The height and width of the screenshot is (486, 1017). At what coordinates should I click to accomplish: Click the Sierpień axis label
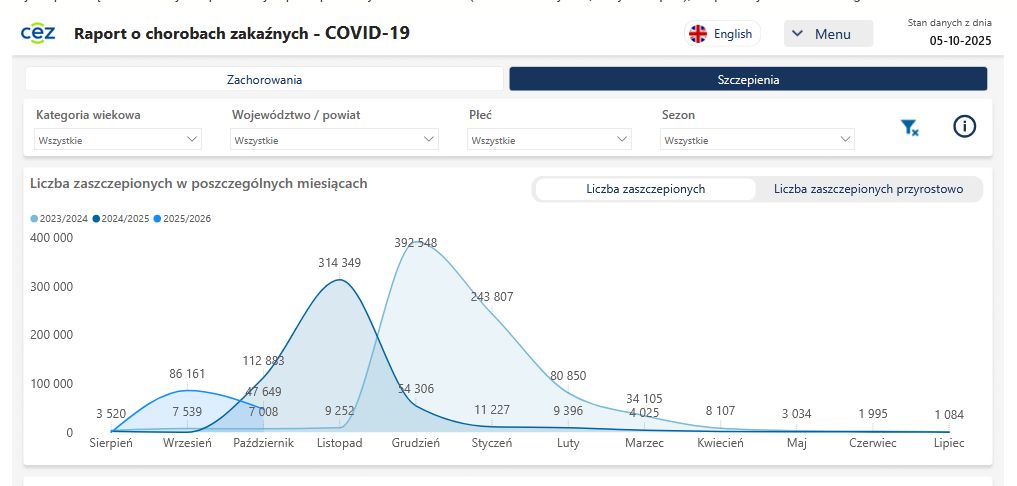[111, 443]
